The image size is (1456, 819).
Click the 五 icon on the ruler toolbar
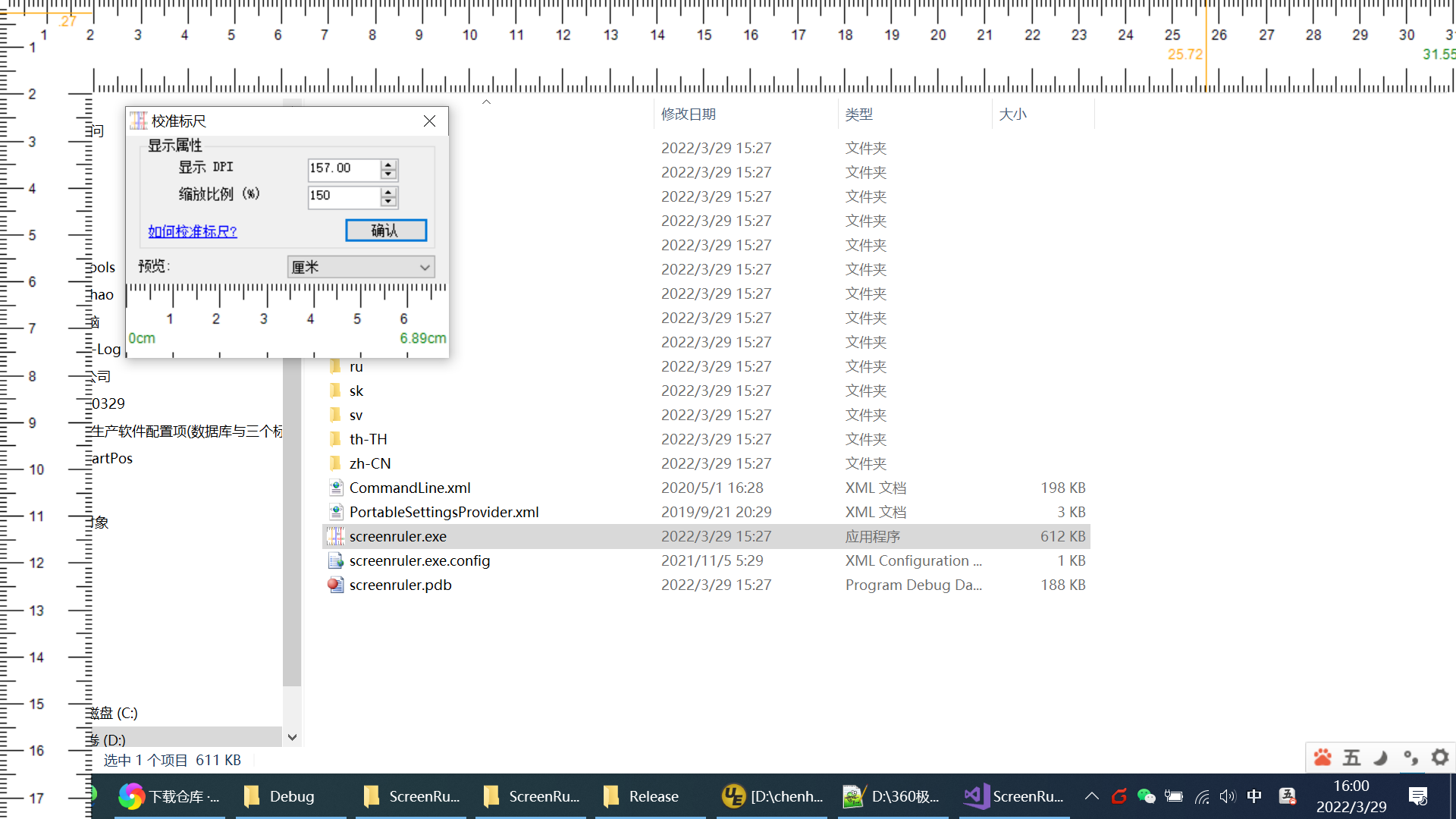click(1351, 758)
